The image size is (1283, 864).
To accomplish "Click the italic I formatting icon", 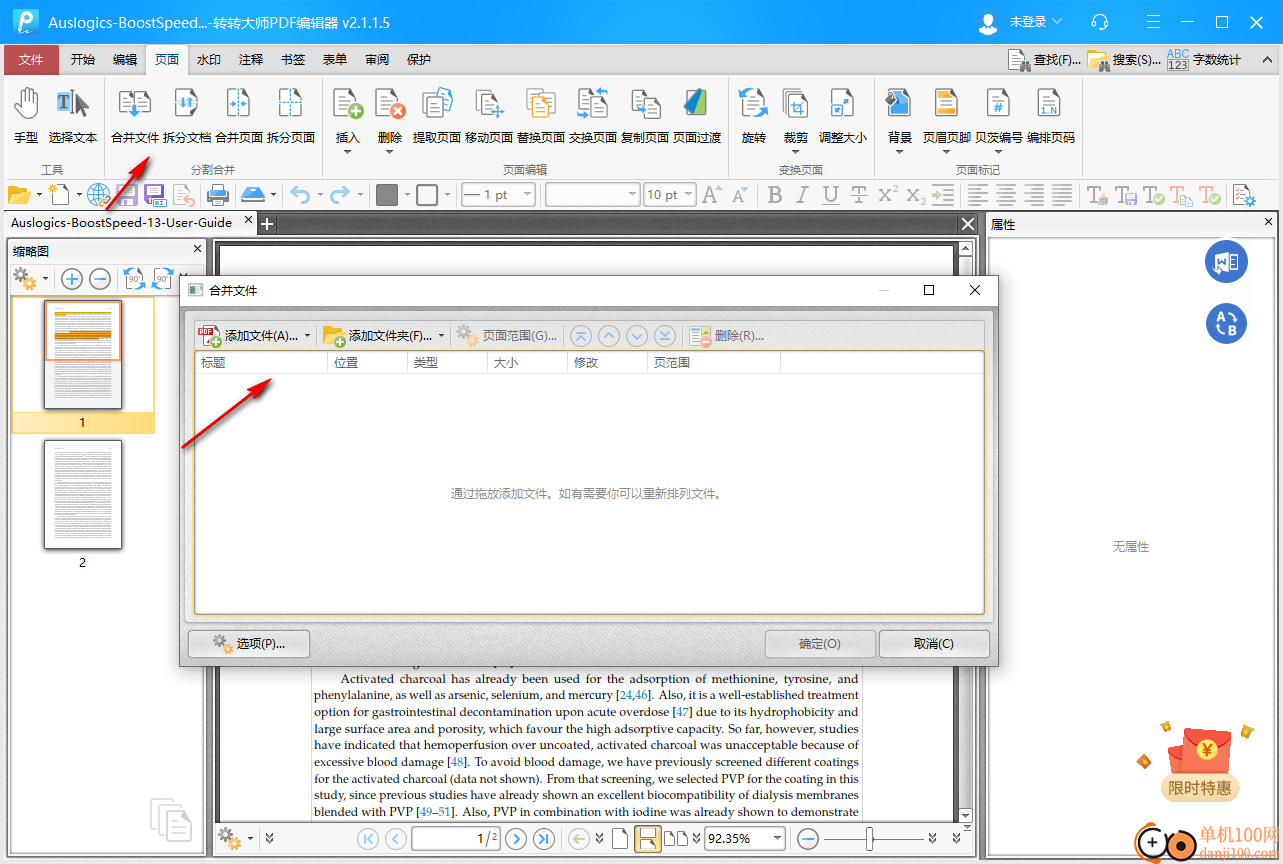I will tap(803, 195).
